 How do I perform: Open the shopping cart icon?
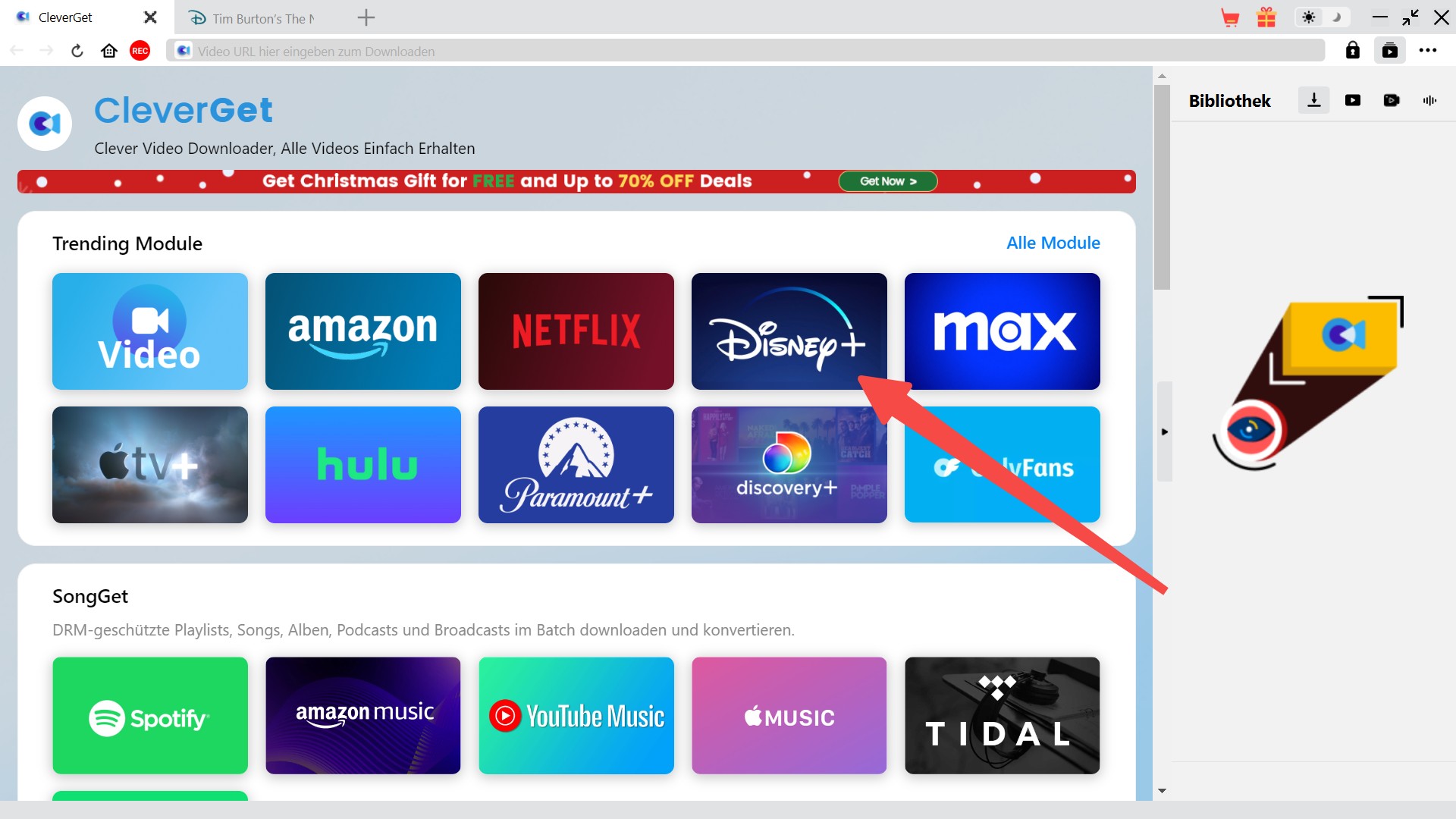(1230, 17)
